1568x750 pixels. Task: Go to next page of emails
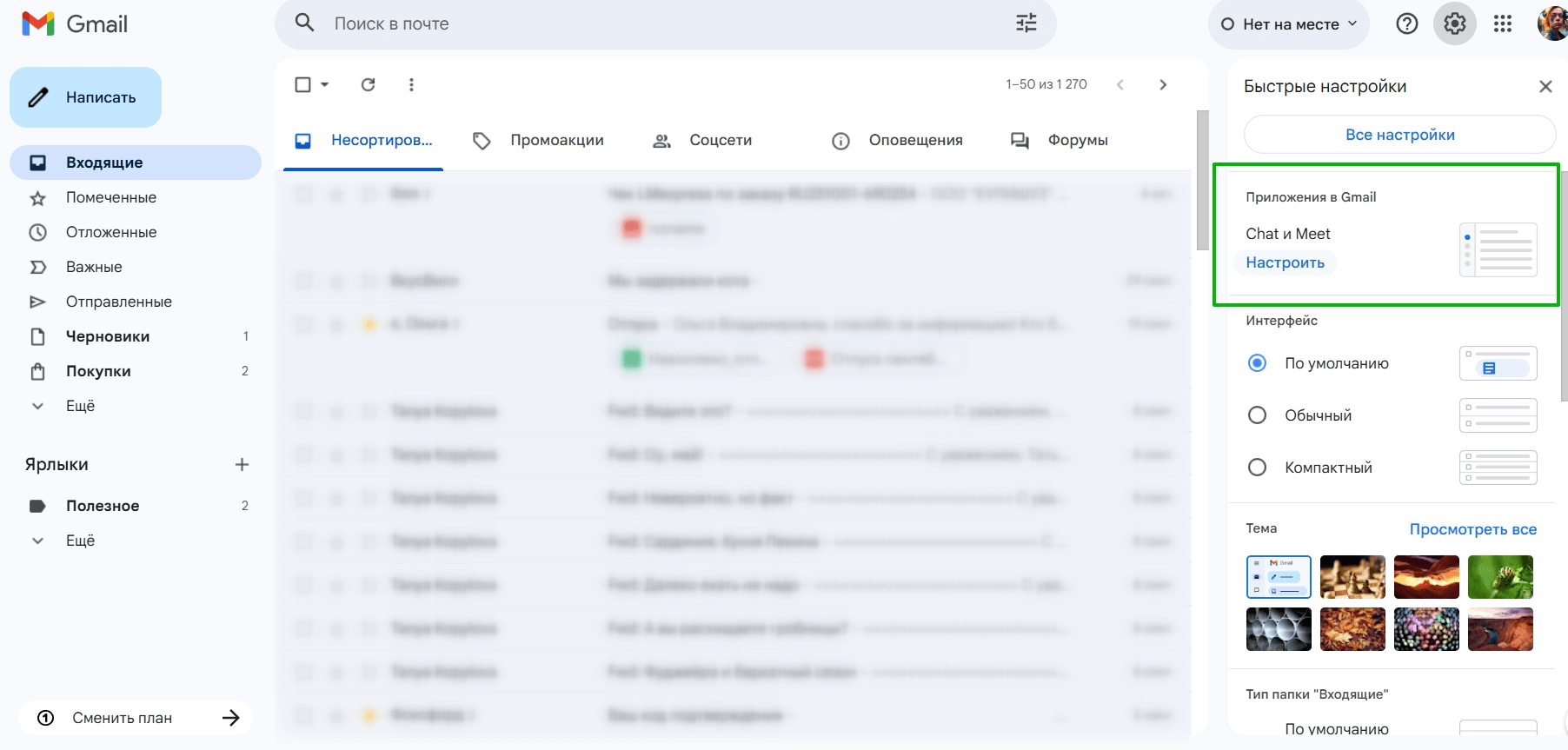1163,84
